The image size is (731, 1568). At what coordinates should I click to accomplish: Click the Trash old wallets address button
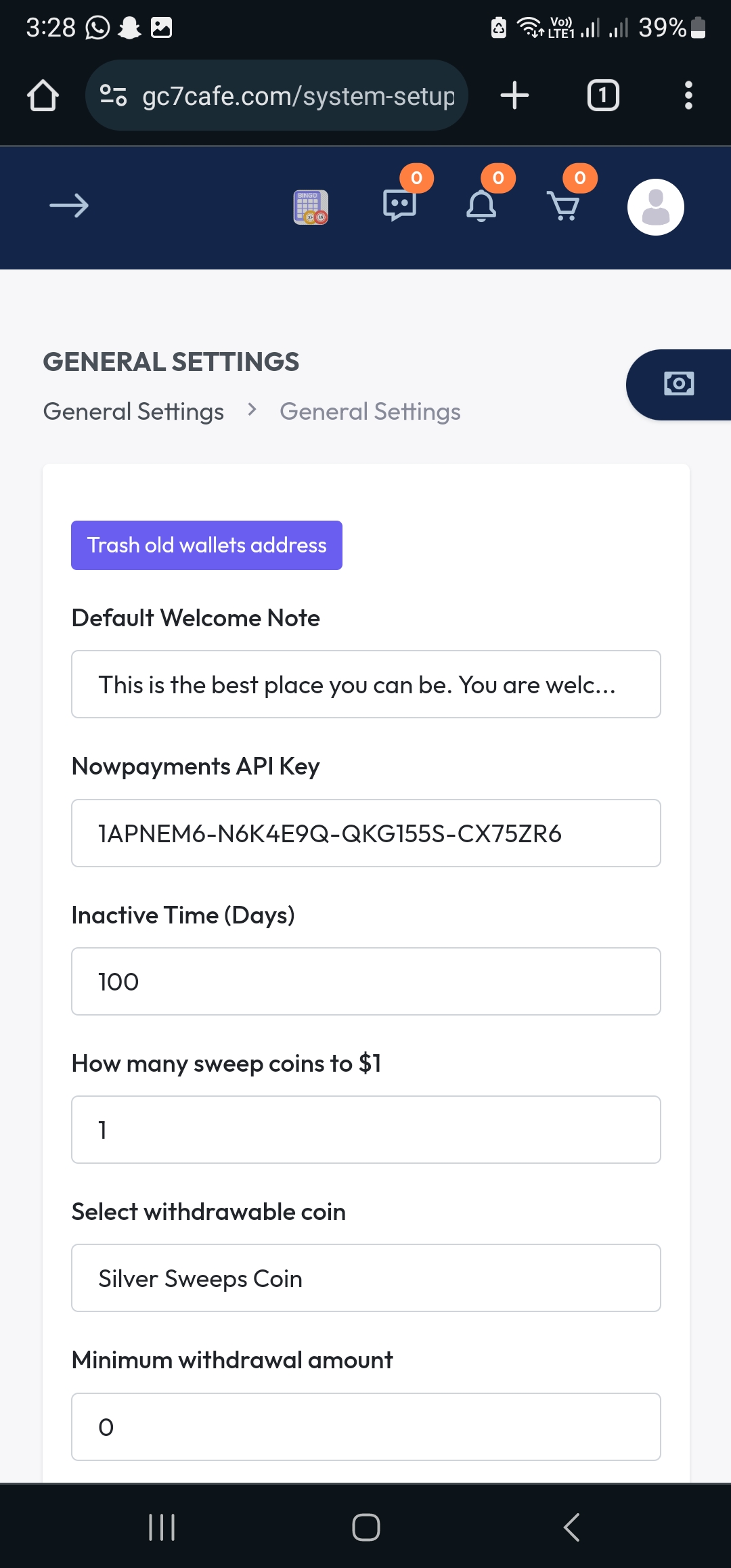[206, 545]
